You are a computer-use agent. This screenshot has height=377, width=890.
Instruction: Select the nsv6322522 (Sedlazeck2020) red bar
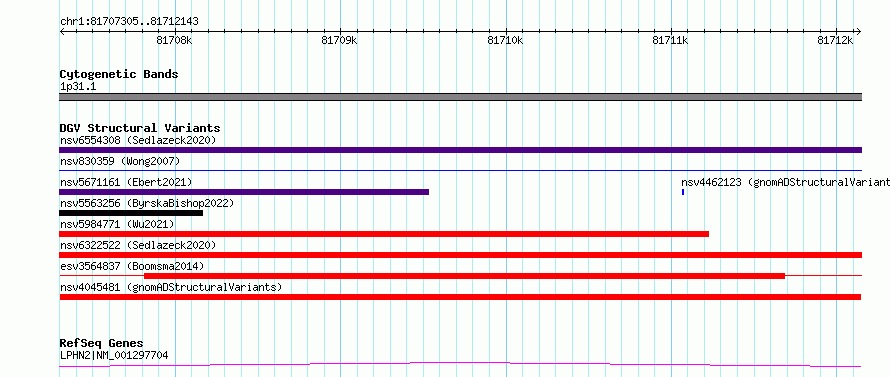[x=460, y=255]
